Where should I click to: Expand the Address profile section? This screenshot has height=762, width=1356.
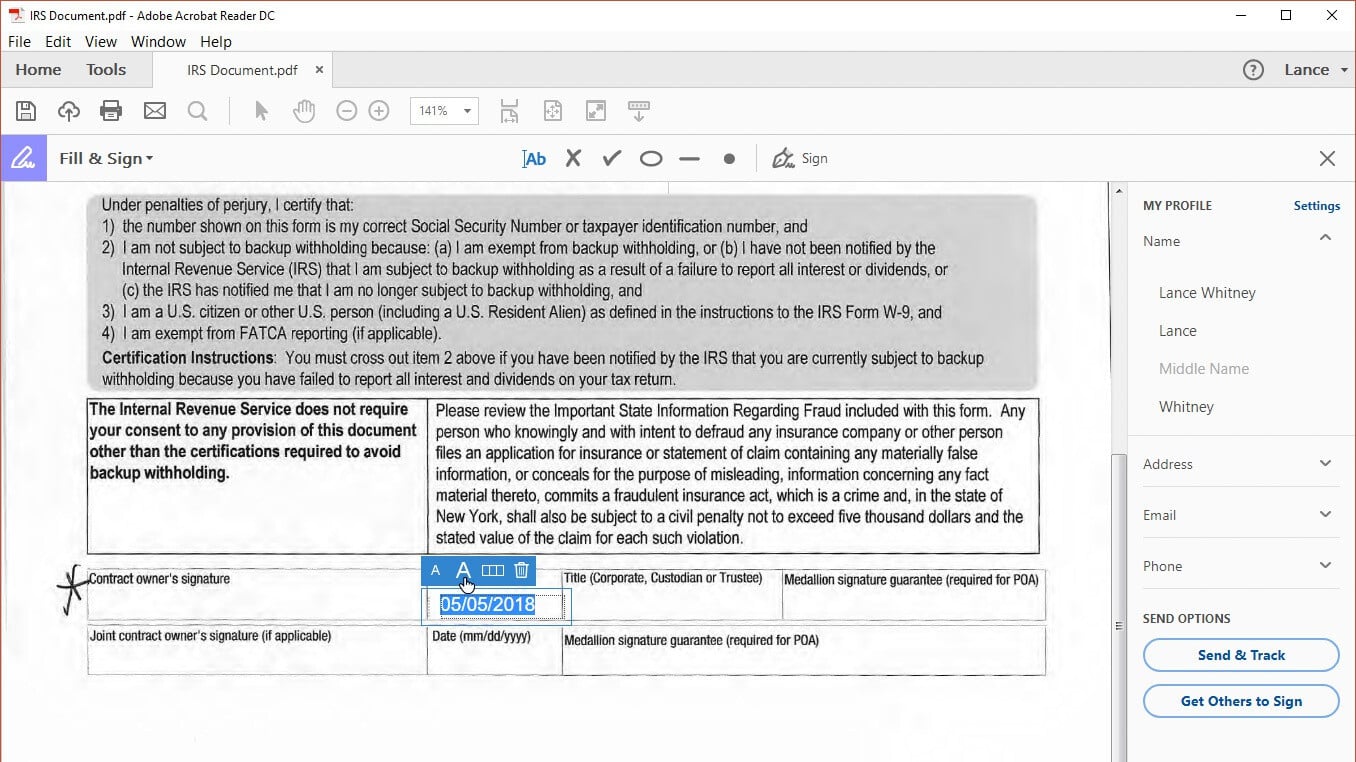coord(1325,463)
